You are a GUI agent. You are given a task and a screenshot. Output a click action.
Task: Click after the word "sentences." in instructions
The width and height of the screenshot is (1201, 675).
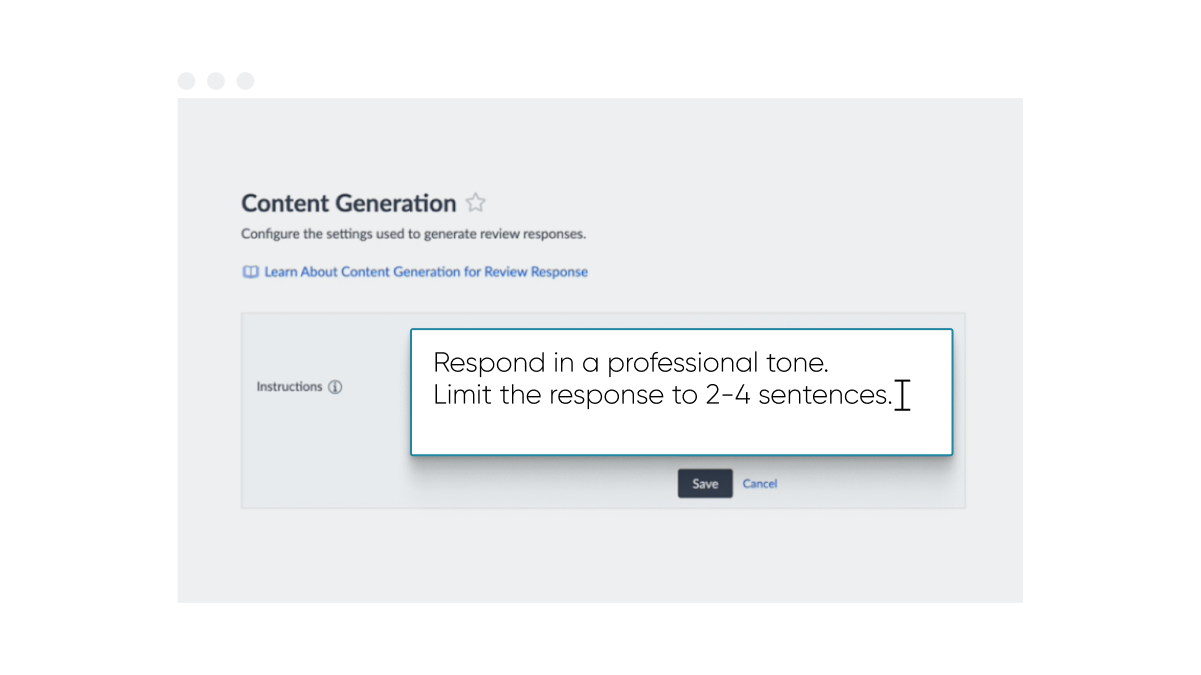pos(895,396)
